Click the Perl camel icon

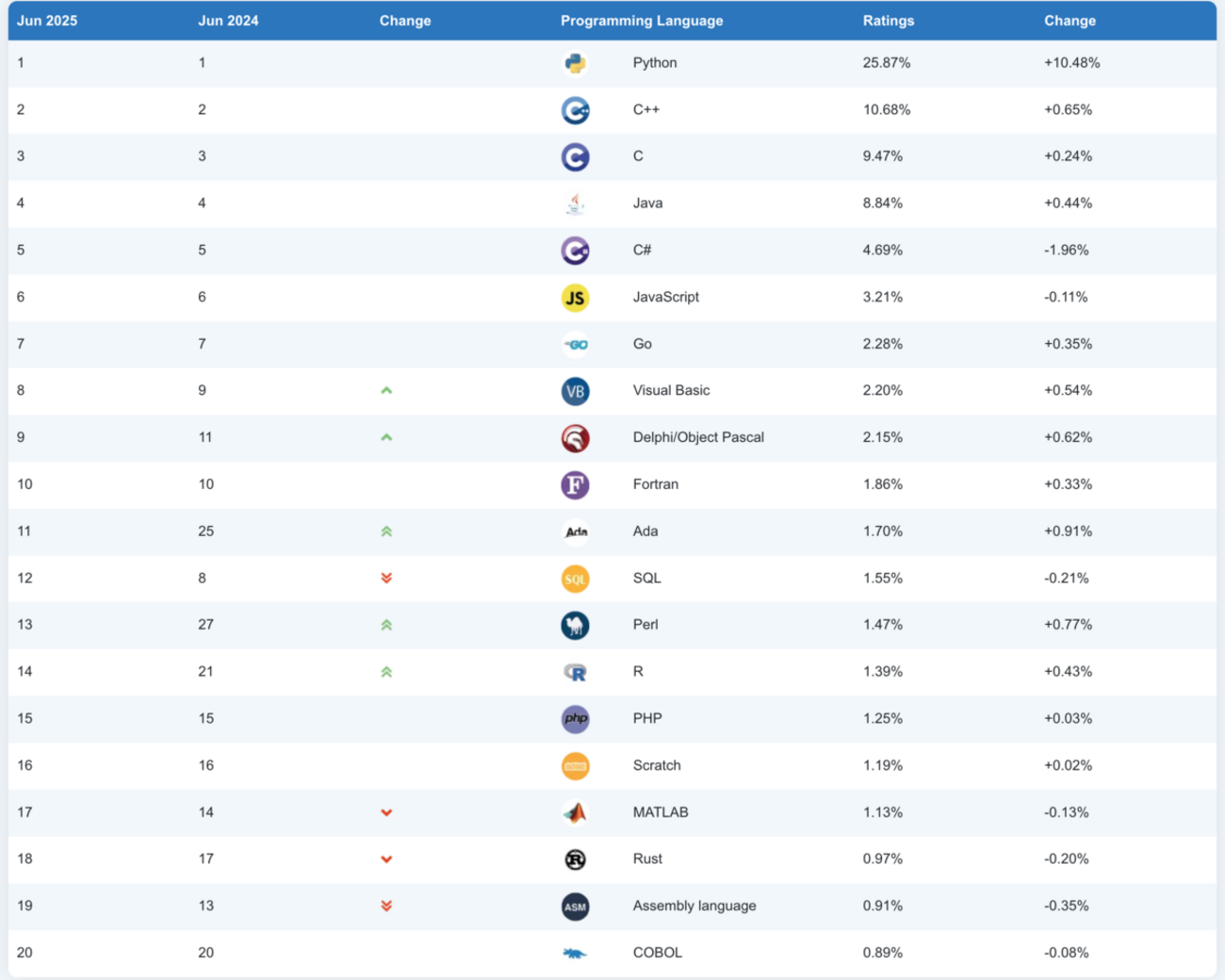point(575,625)
